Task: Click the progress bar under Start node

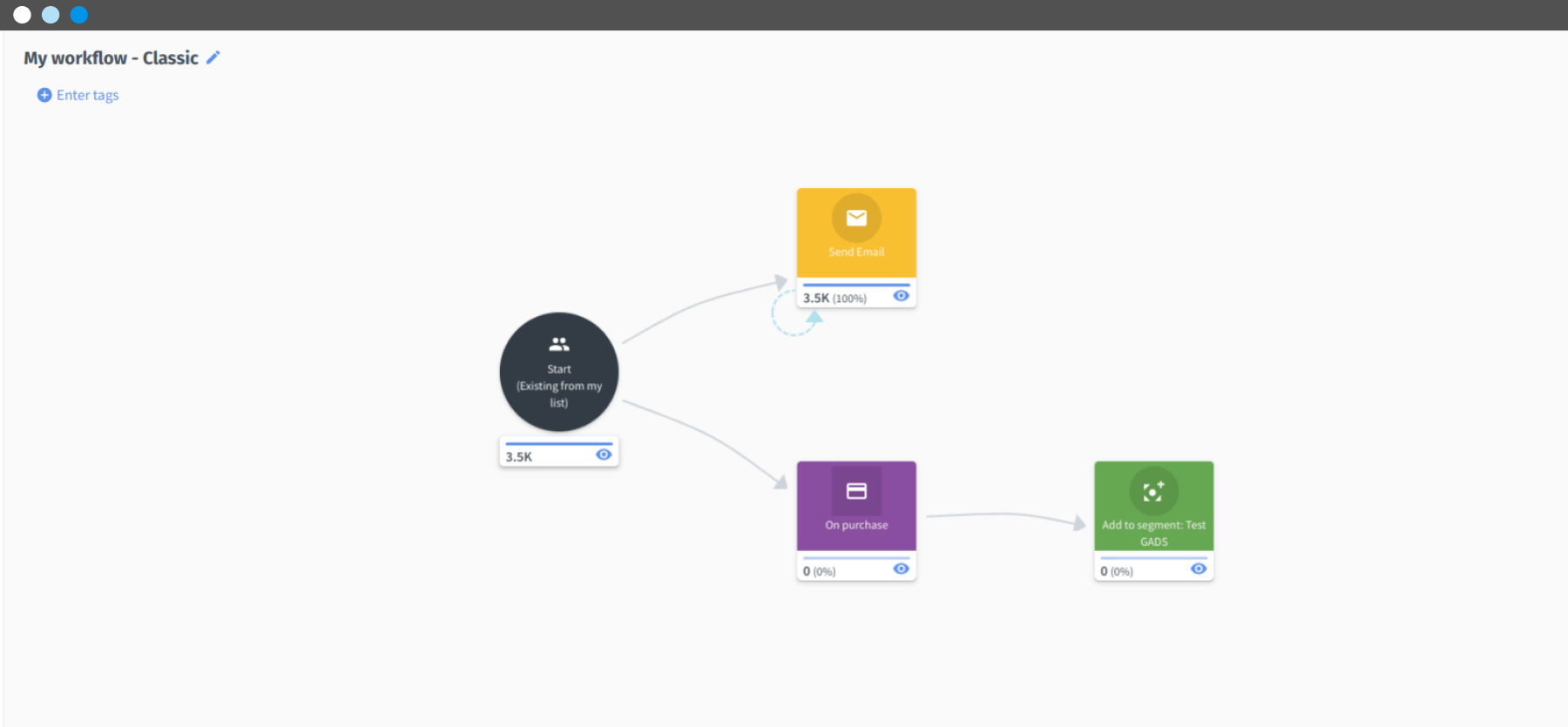Action: (559, 443)
